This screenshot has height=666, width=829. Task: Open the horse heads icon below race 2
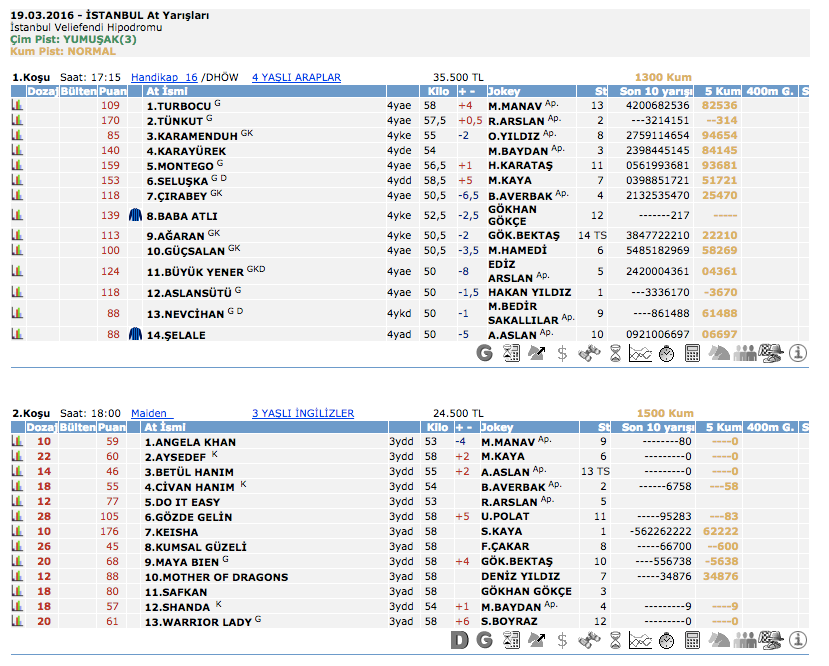tap(718, 640)
